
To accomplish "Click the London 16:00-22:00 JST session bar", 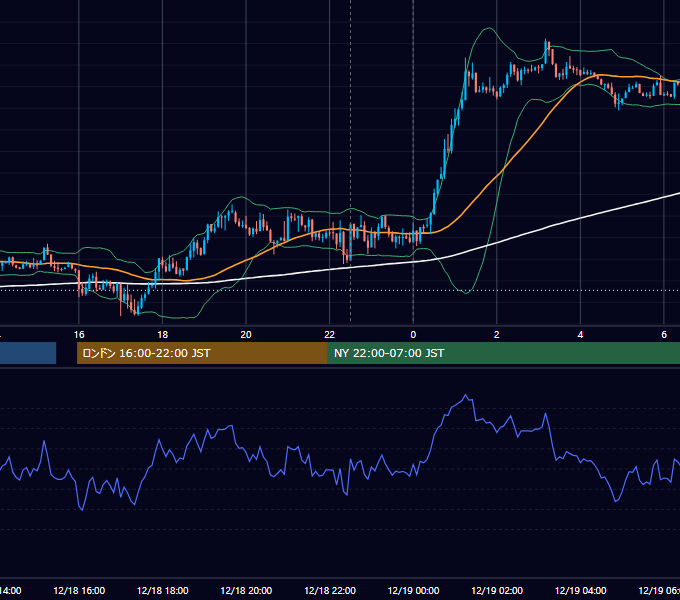I will tap(202, 353).
